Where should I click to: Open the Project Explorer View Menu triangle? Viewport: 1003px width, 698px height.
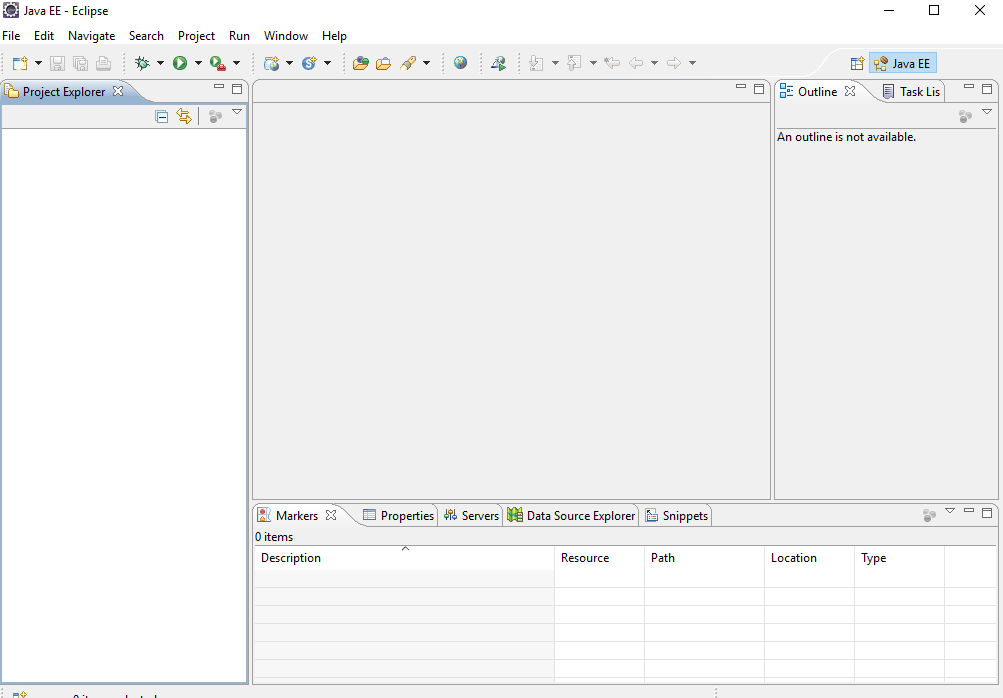(237, 112)
